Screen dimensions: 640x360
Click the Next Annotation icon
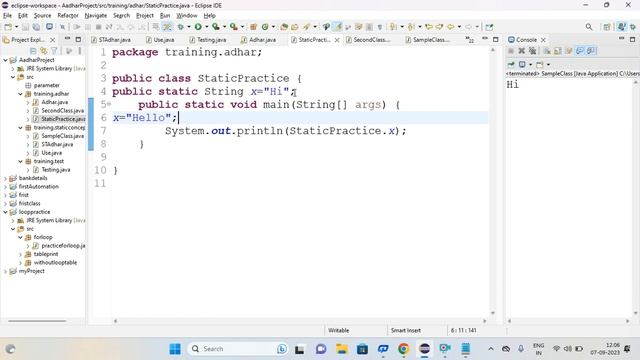point(393,27)
